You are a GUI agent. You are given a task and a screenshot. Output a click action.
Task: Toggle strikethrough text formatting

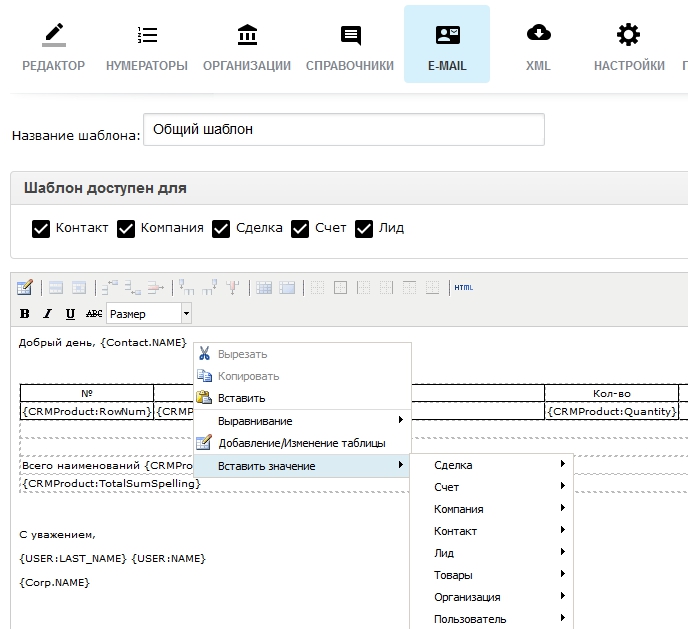pyautogui.click(x=94, y=314)
